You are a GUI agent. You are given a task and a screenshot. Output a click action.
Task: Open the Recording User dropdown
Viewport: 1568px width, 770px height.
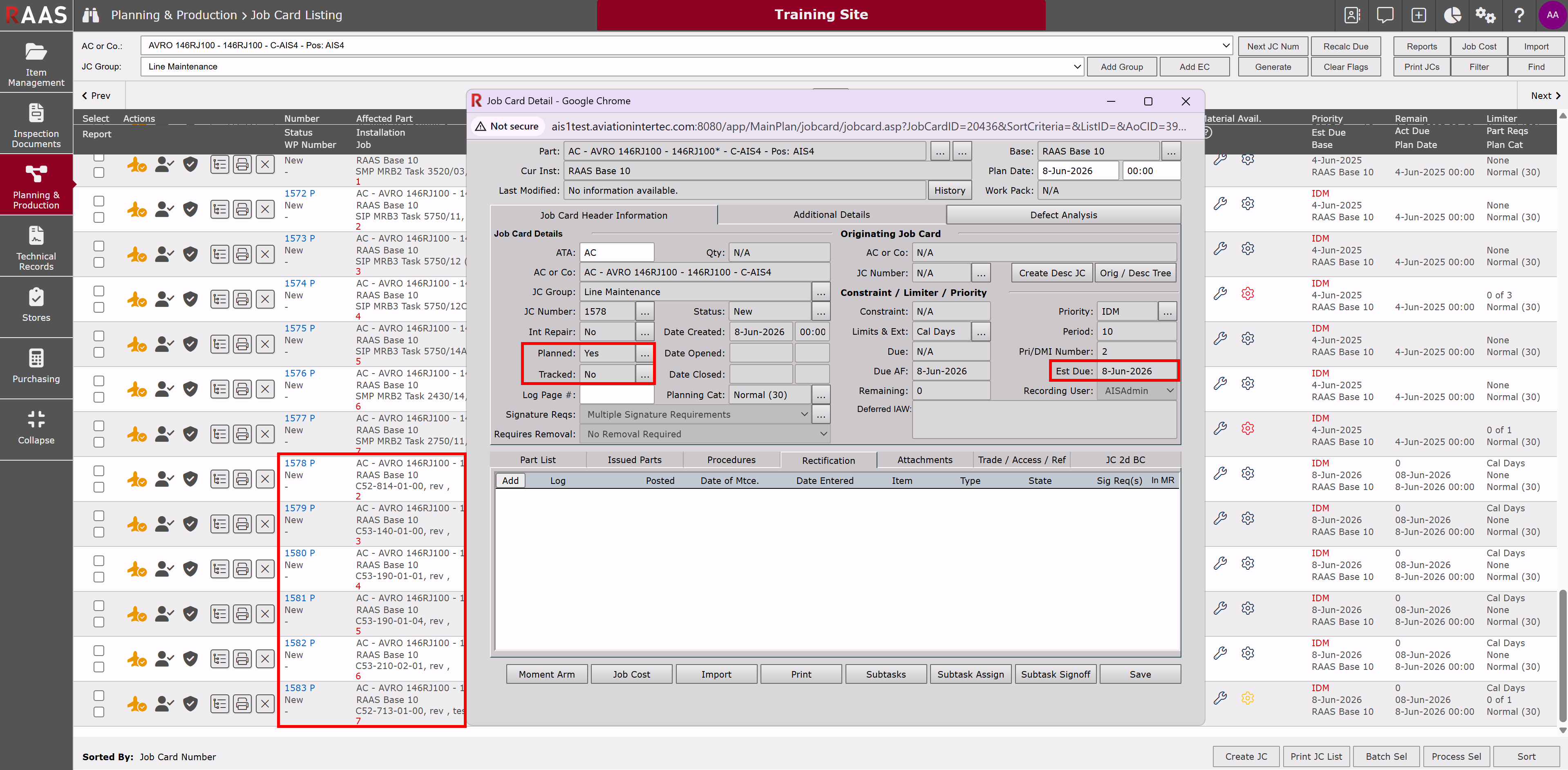click(x=1136, y=391)
